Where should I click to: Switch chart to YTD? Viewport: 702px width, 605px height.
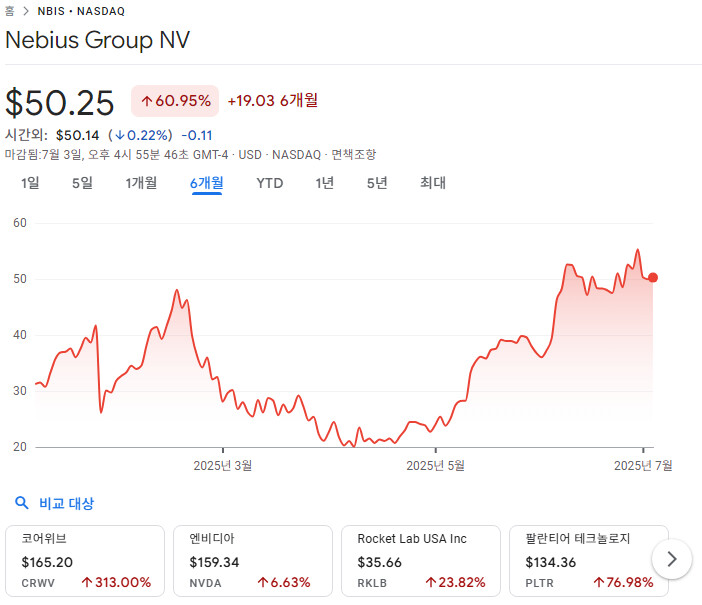point(269,183)
